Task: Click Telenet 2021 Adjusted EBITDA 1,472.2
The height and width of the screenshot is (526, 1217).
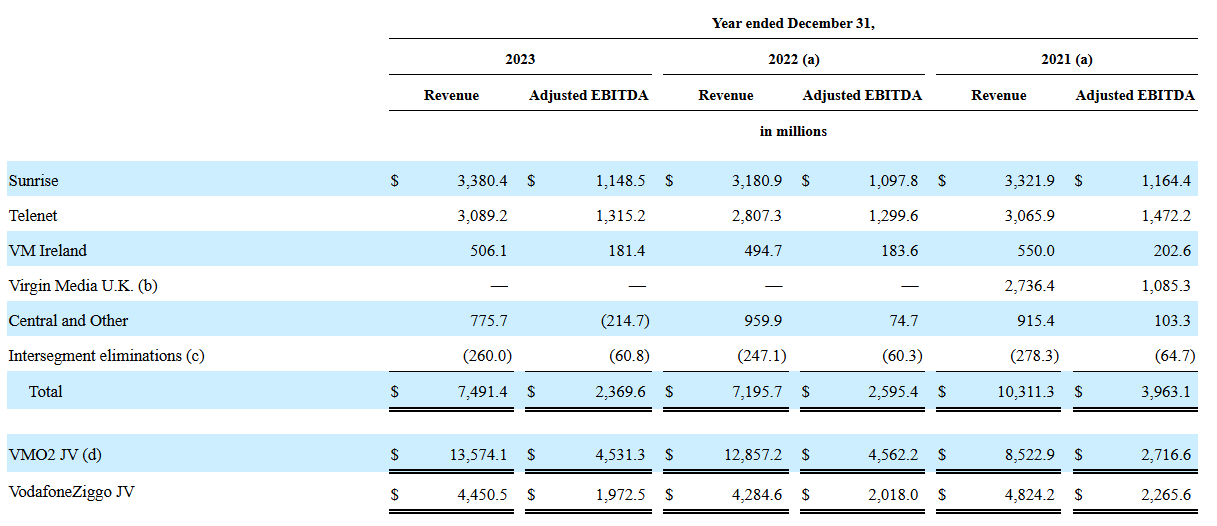Action: (x=1167, y=216)
